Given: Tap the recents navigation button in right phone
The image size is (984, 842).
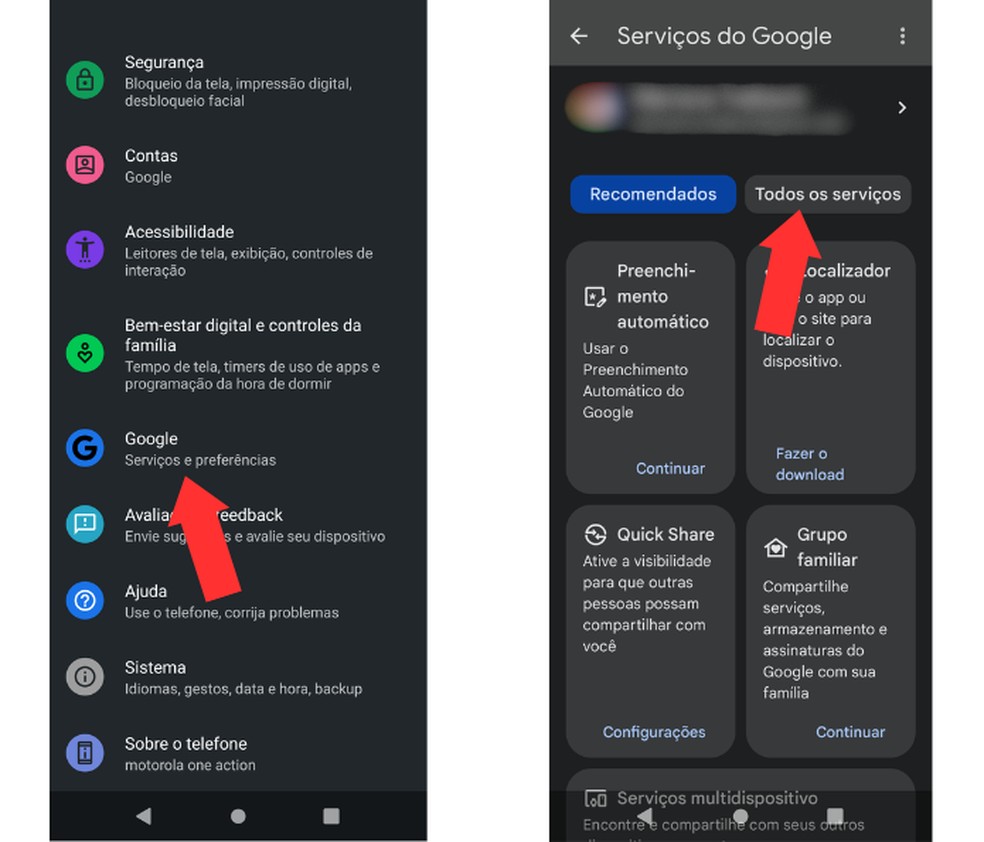Looking at the screenshot, I should point(835,815).
